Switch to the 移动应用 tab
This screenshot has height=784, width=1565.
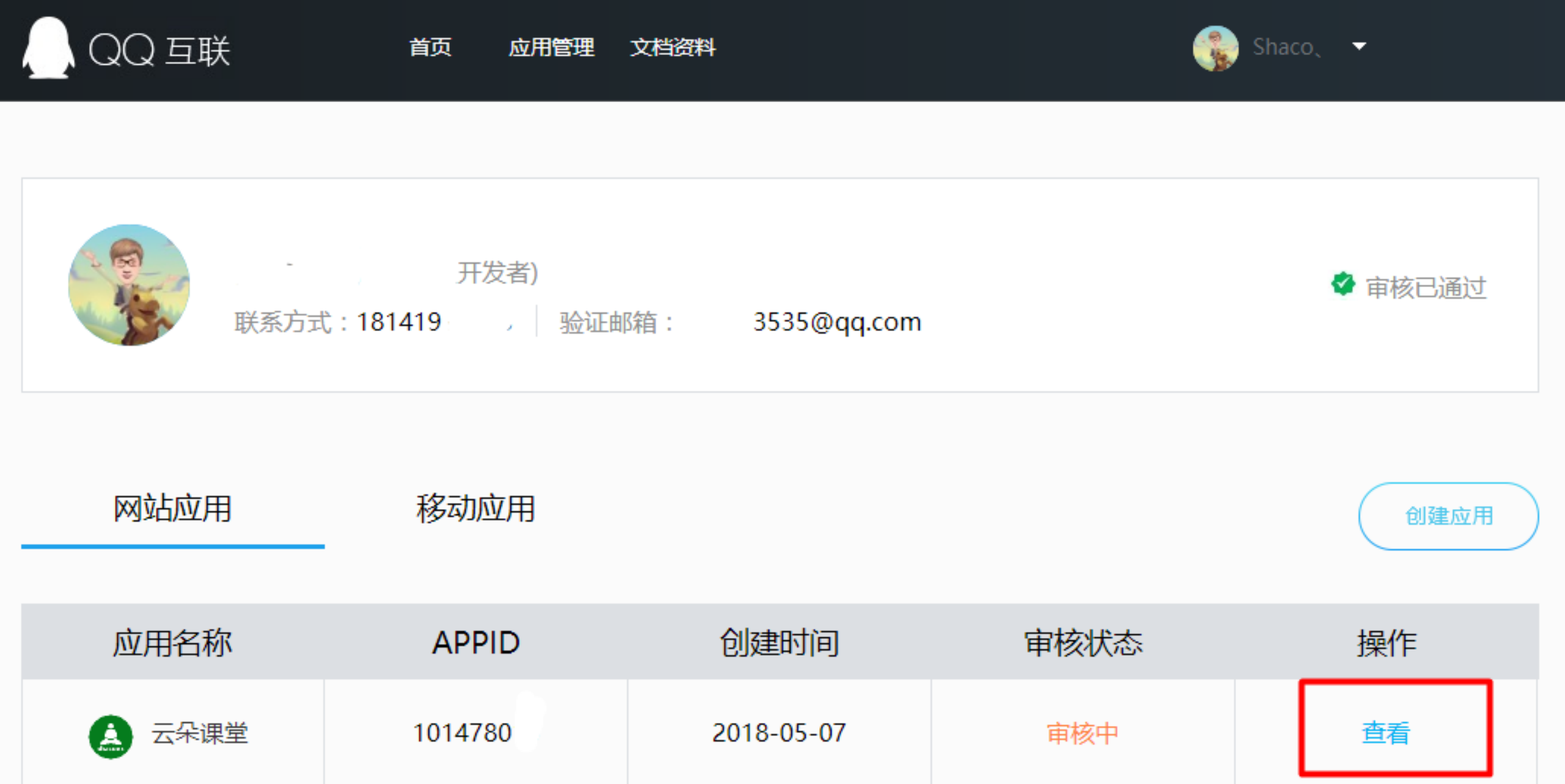click(x=476, y=508)
